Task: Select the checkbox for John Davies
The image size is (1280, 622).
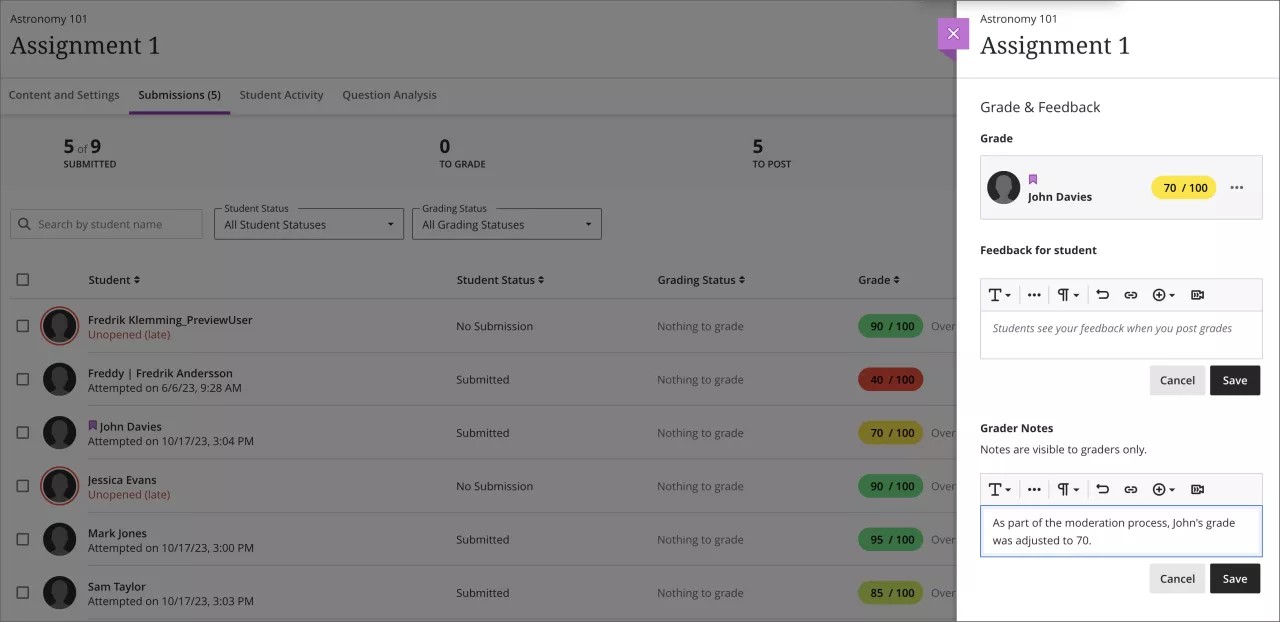Action: [x=22, y=432]
